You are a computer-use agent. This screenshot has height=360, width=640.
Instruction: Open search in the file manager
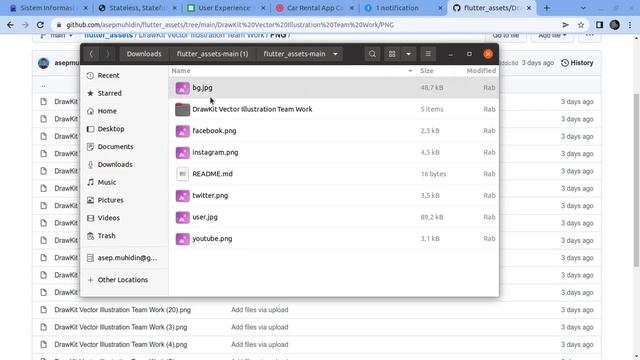coord(372,54)
